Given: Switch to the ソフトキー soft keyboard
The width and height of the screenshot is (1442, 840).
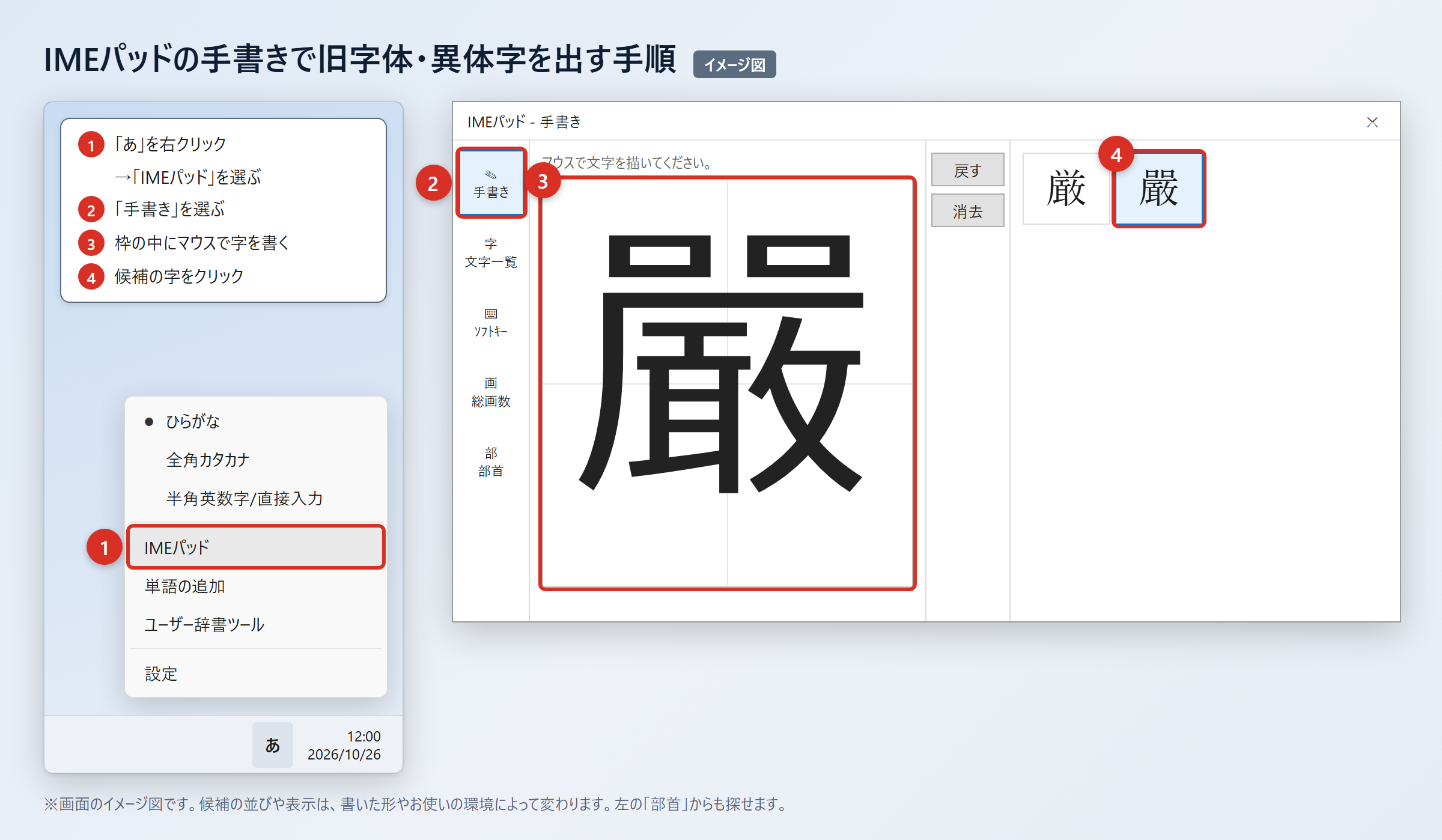Looking at the screenshot, I should pyautogui.click(x=491, y=323).
